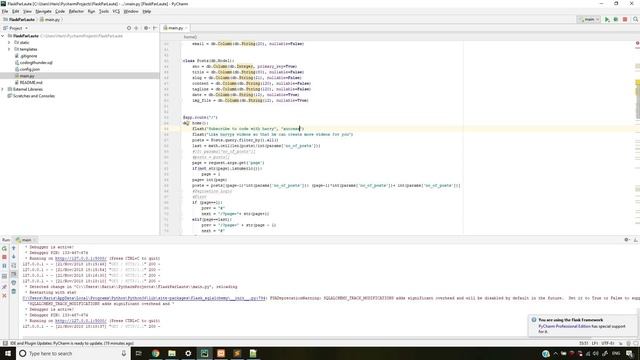
Task: Start debugging with the bug icon
Action: pos(616,19)
